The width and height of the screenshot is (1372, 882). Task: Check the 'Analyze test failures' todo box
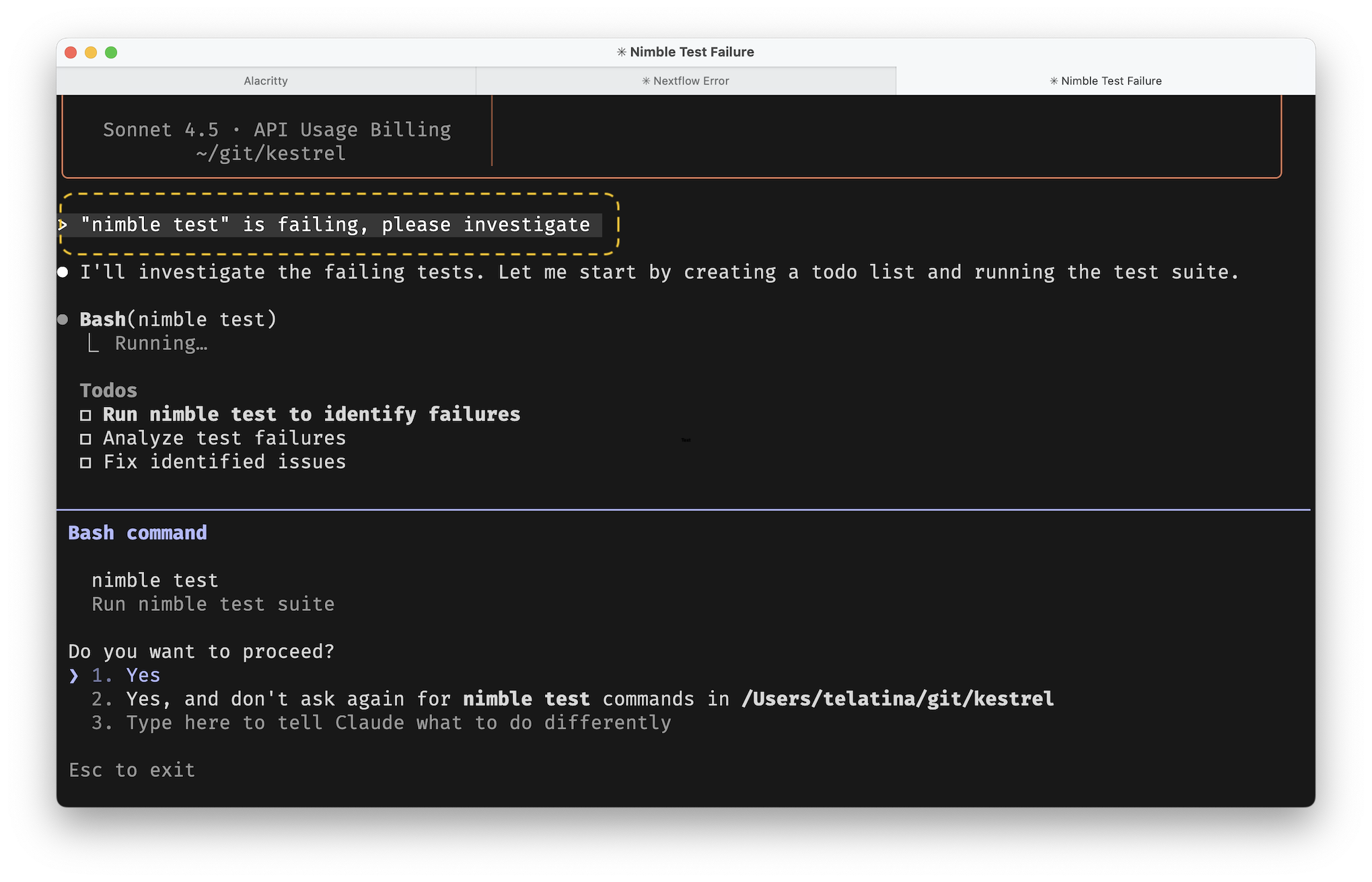coord(85,439)
